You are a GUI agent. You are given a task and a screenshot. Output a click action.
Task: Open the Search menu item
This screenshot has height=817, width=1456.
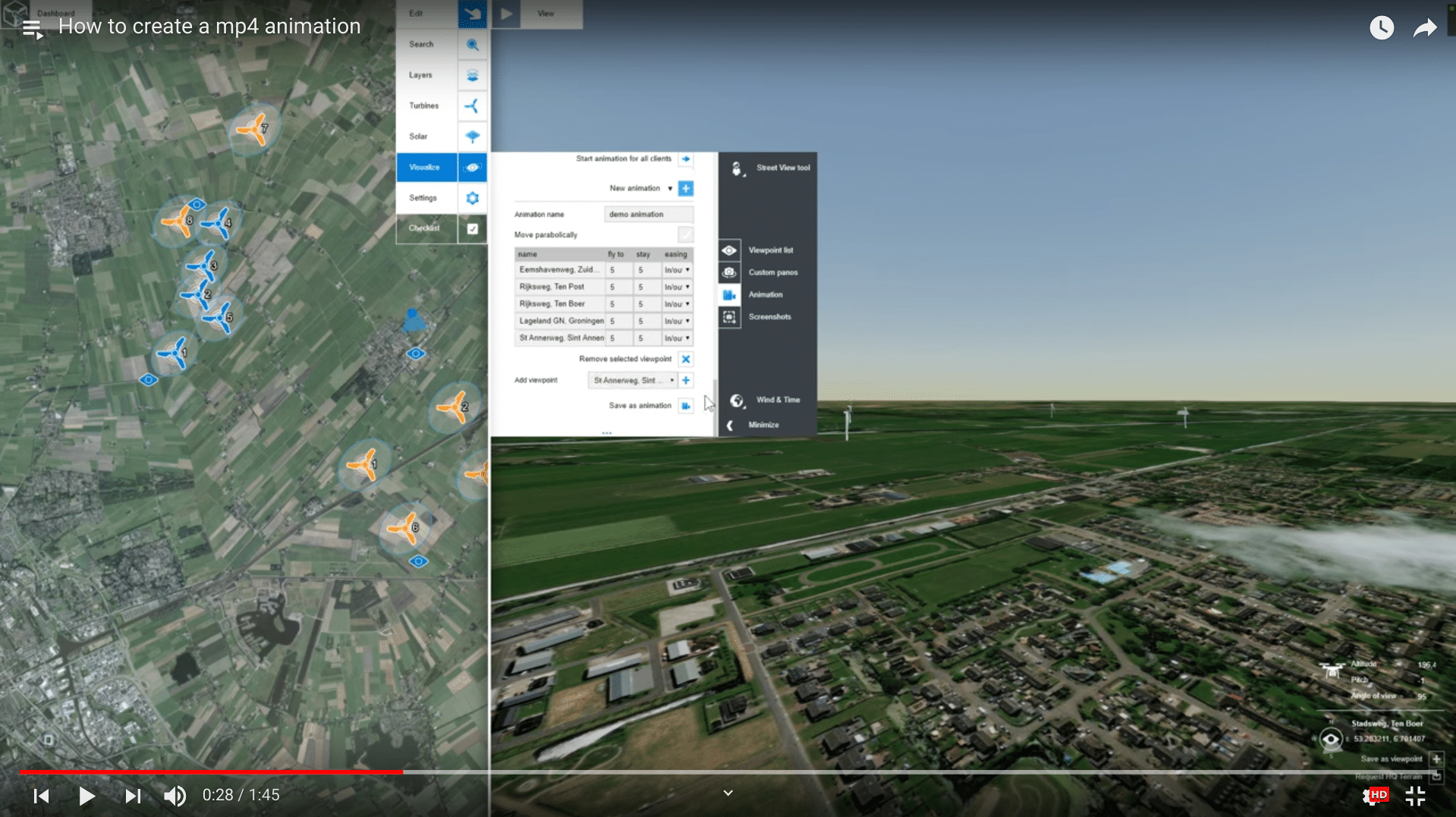tap(427, 45)
